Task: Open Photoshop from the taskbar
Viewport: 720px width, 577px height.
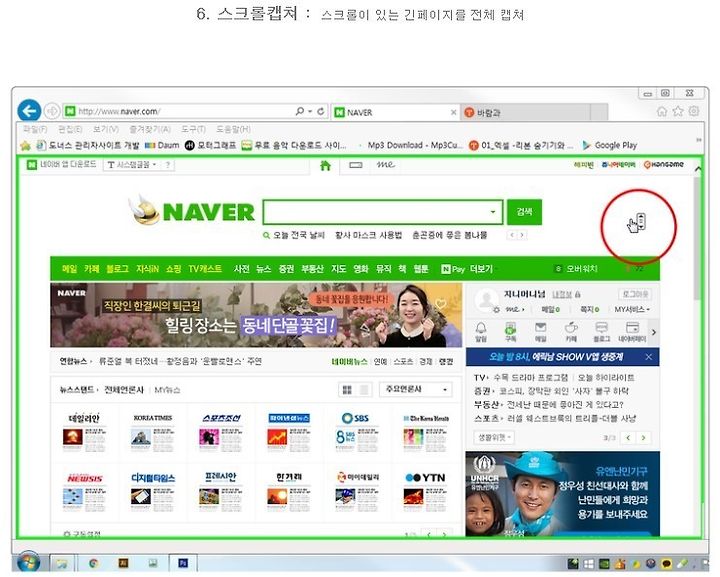Action: (183, 563)
